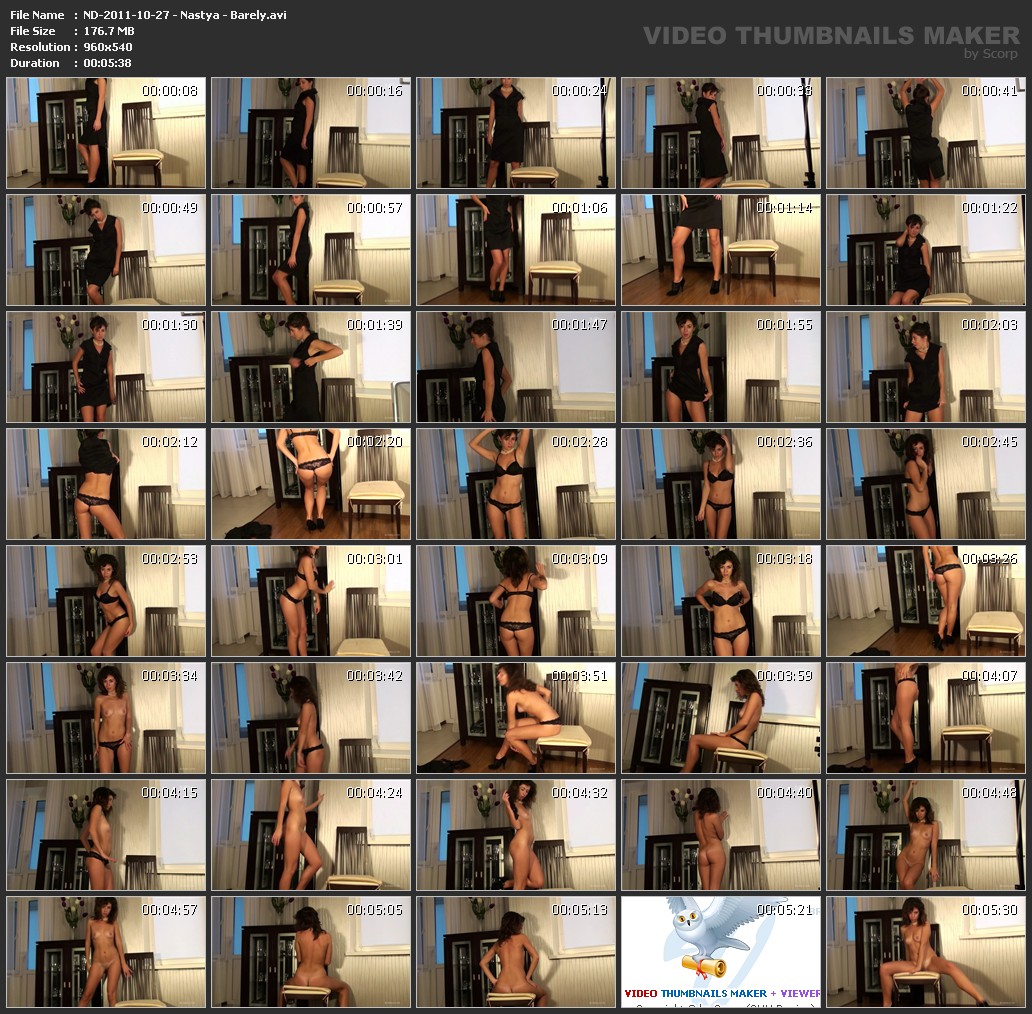This screenshot has height=1014, width=1032.
Task: Open the thumbnail at timestamp 00:01:47
Action: pos(516,367)
